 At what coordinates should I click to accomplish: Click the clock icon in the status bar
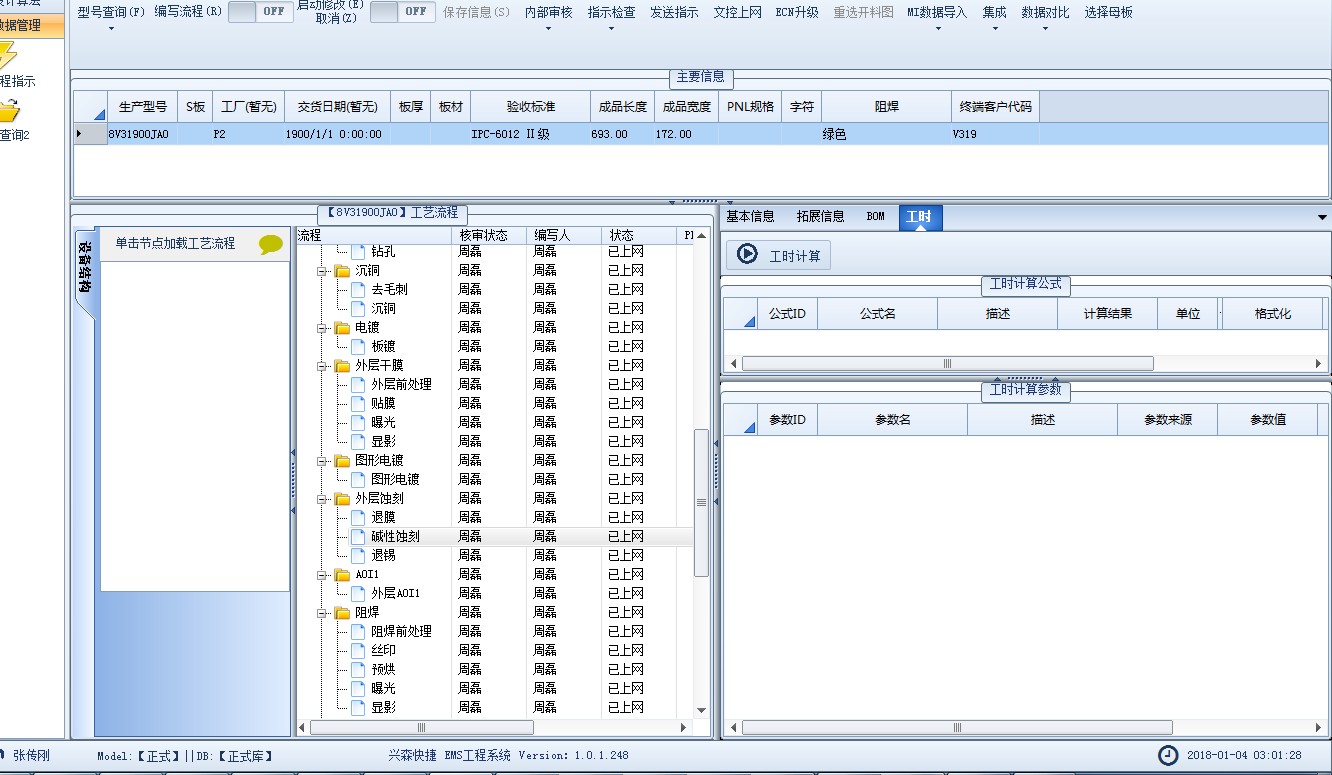coord(1168,755)
